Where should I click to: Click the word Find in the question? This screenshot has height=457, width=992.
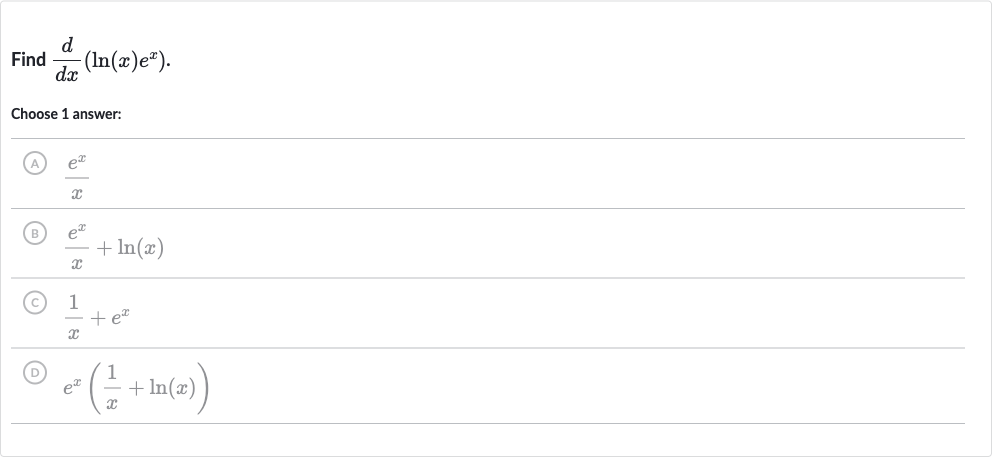[28, 60]
